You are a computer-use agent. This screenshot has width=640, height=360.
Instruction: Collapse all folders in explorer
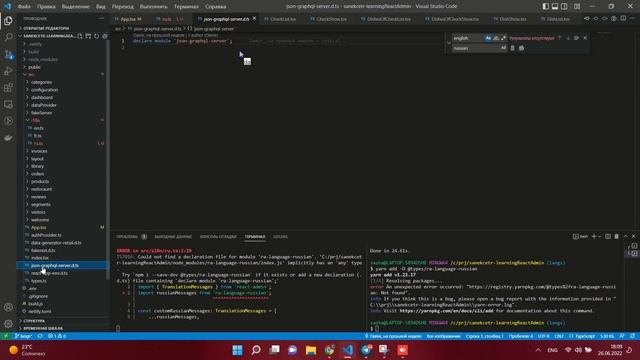104,36
